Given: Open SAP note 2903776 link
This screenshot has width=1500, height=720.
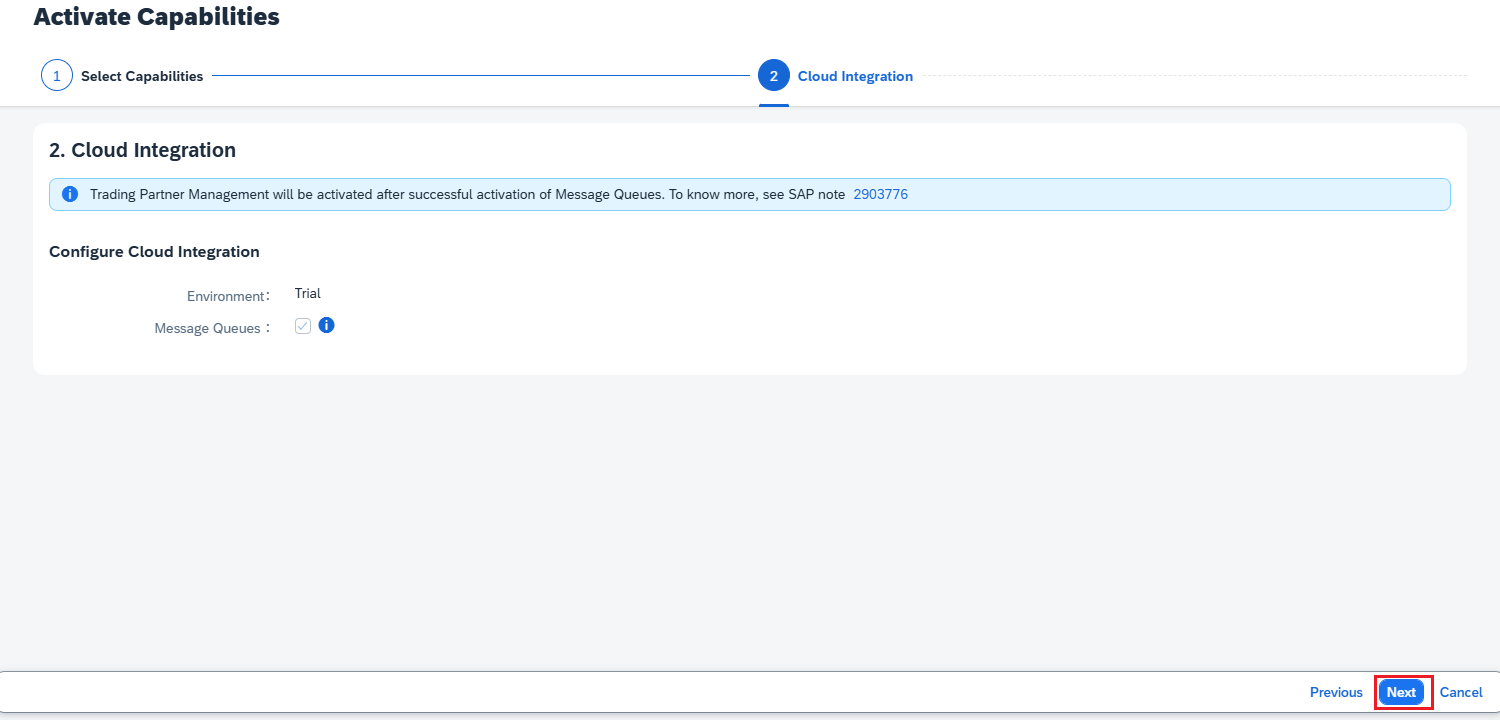Looking at the screenshot, I should point(880,194).
